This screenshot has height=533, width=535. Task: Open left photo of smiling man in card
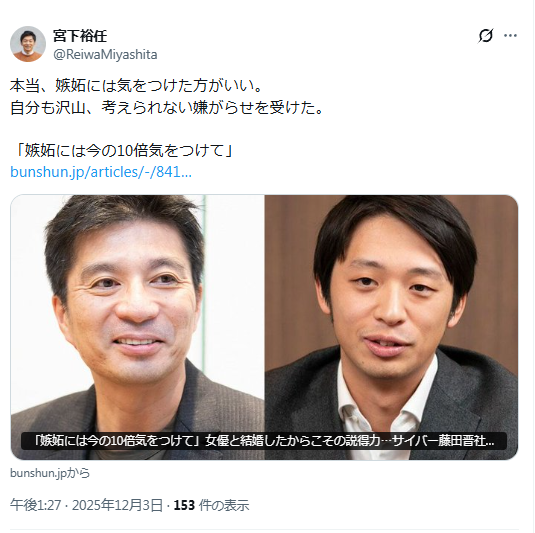138,327
